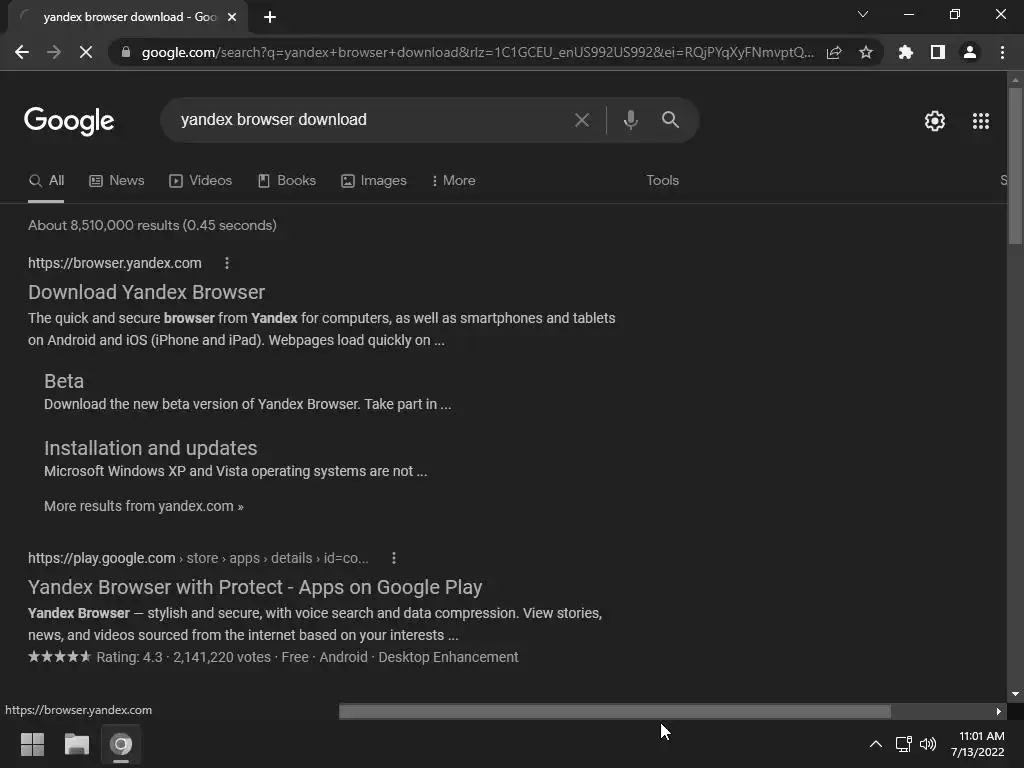This screenshot has width=1024, height=768.
Task: Open Google quick settings gear
Action: click(935, 121)
